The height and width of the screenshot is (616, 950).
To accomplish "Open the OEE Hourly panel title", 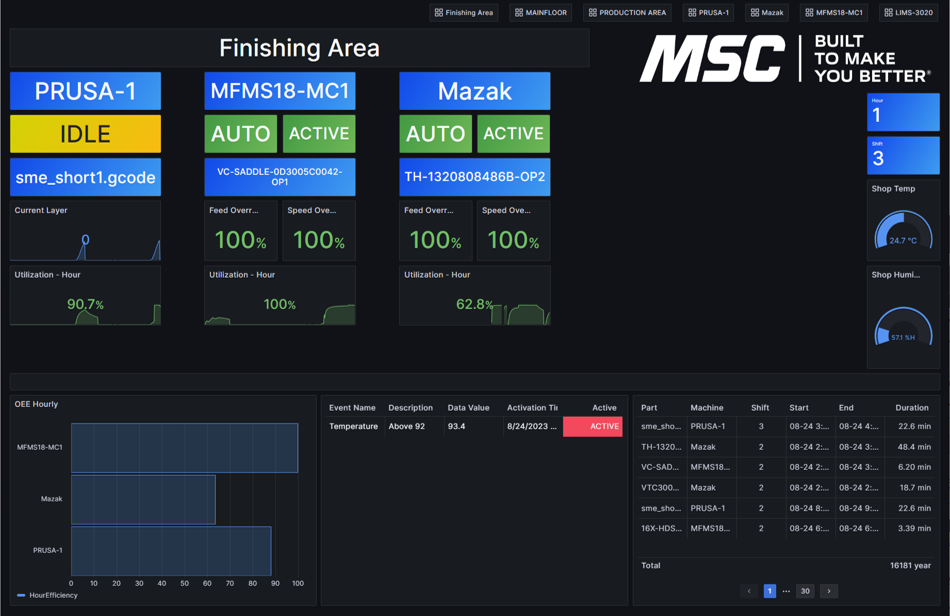I will pyautogui.click(x=36, y=404).
